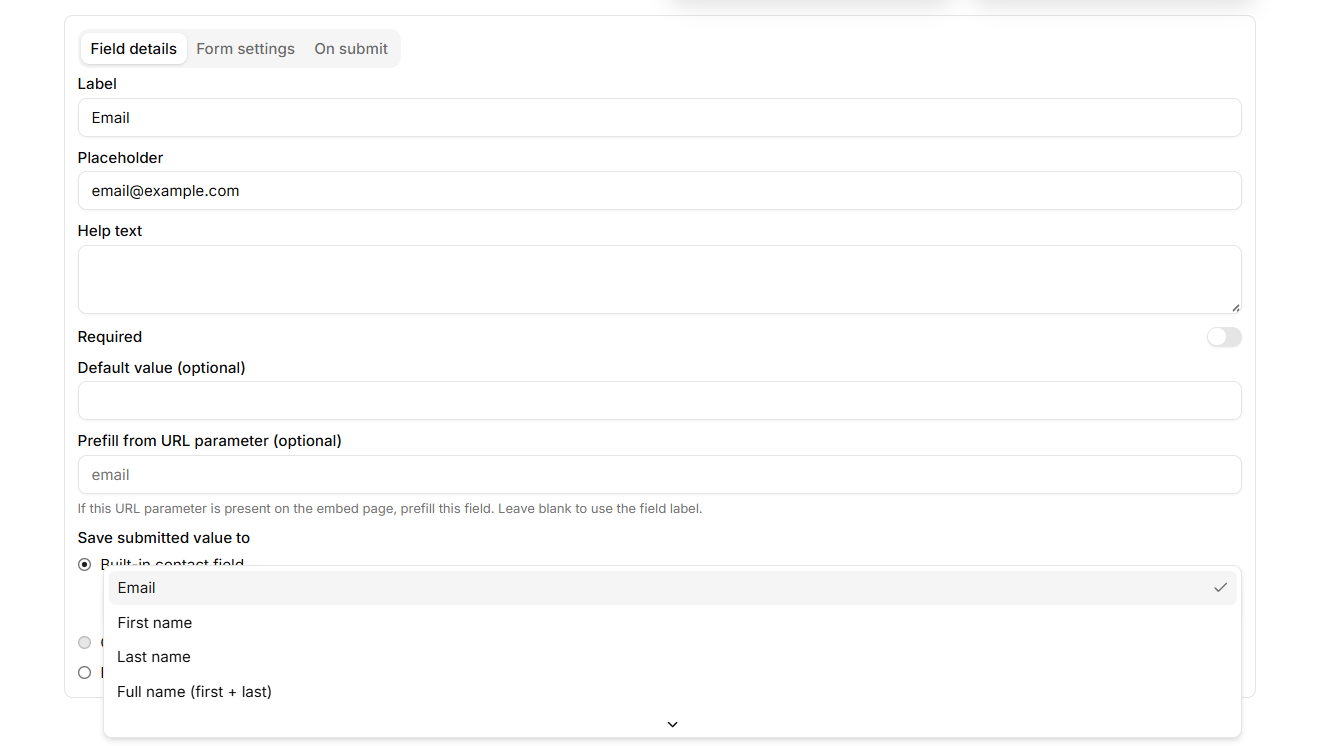Screen dimensions: 1318x746
Task: Click the Default value input field
Action: [x=660, y=401]
